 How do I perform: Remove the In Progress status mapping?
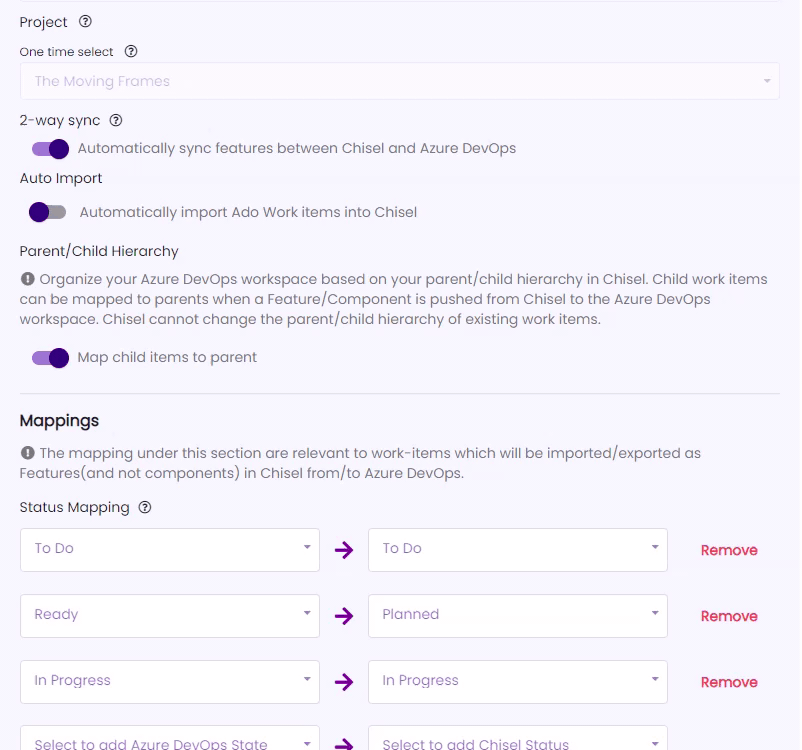tap(729, 682)
